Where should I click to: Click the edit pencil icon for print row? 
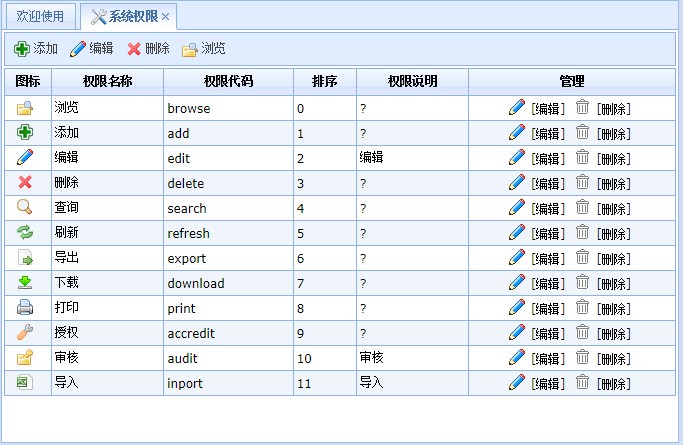(517, 307)
